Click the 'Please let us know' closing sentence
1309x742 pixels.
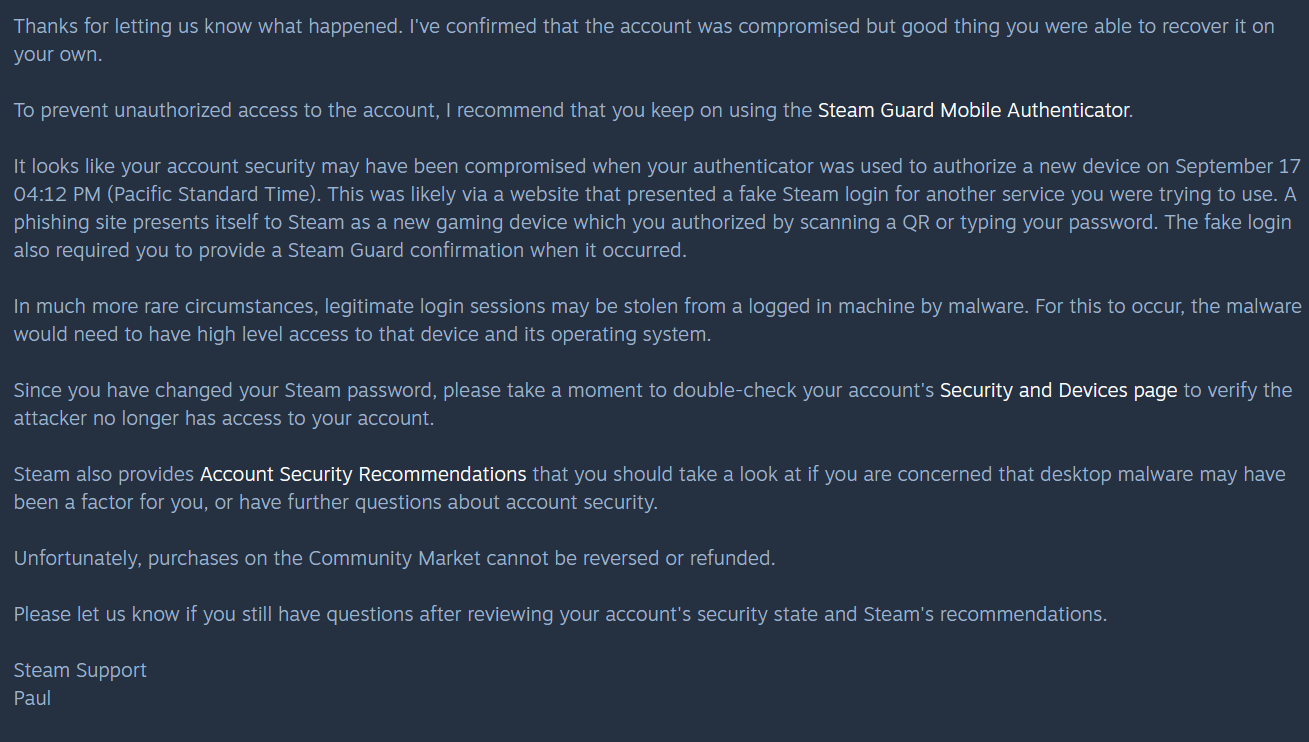(98, 614)
